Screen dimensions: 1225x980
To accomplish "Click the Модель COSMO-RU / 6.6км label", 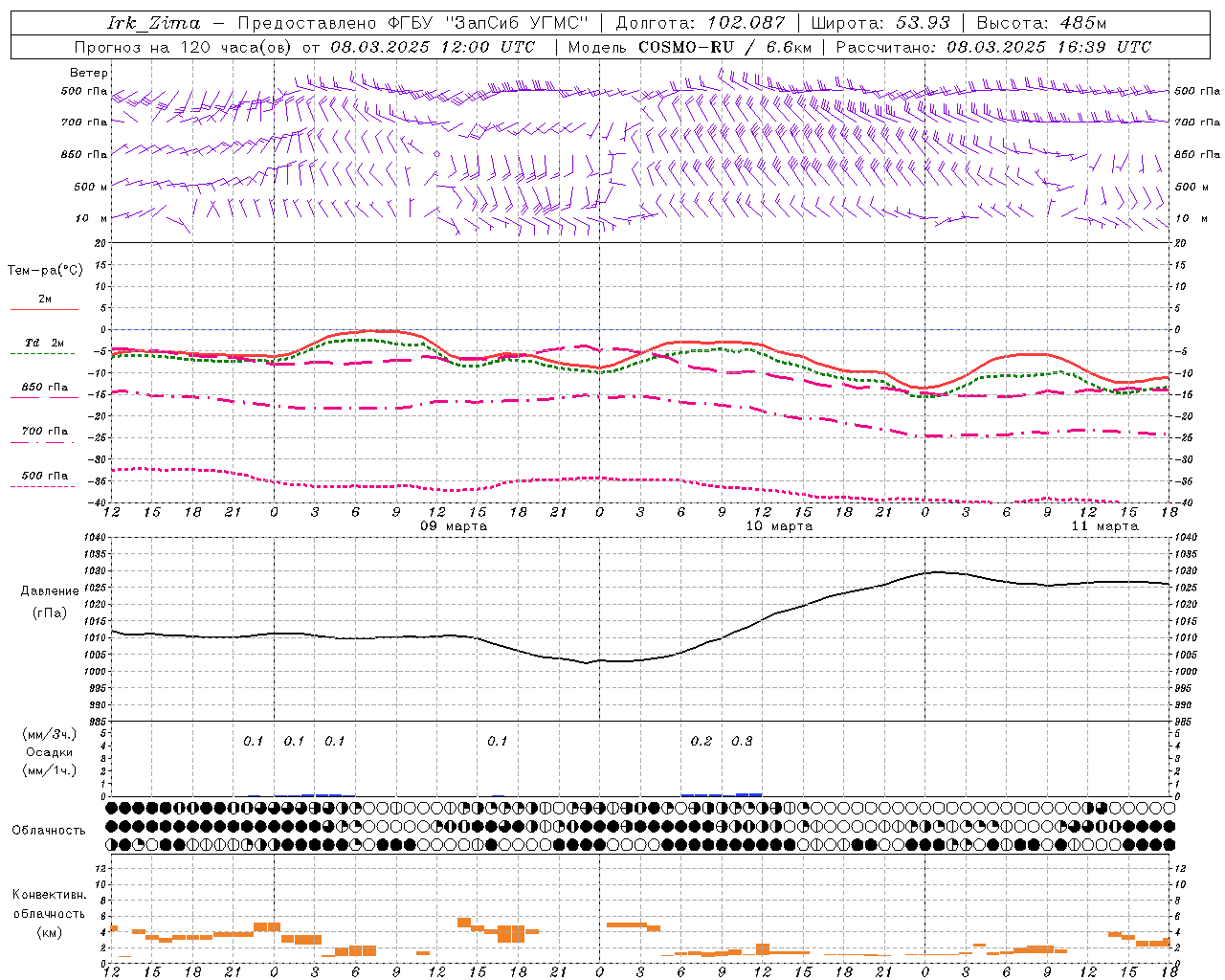I will tap(690, 47).
